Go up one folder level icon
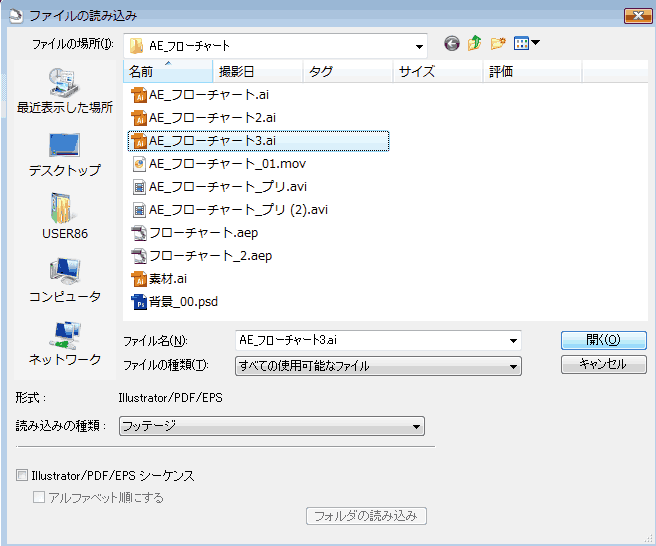This screenshot has width=656, height=546. [474, 43]
